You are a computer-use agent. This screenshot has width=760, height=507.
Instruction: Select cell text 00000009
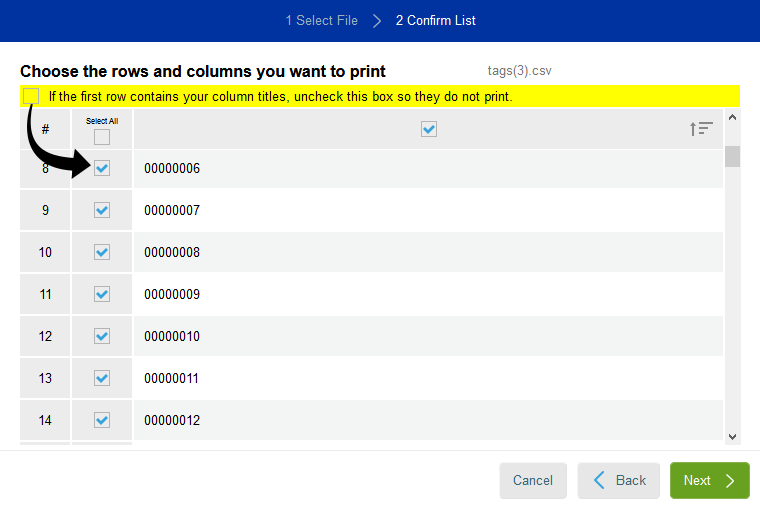tap(172, 294)
